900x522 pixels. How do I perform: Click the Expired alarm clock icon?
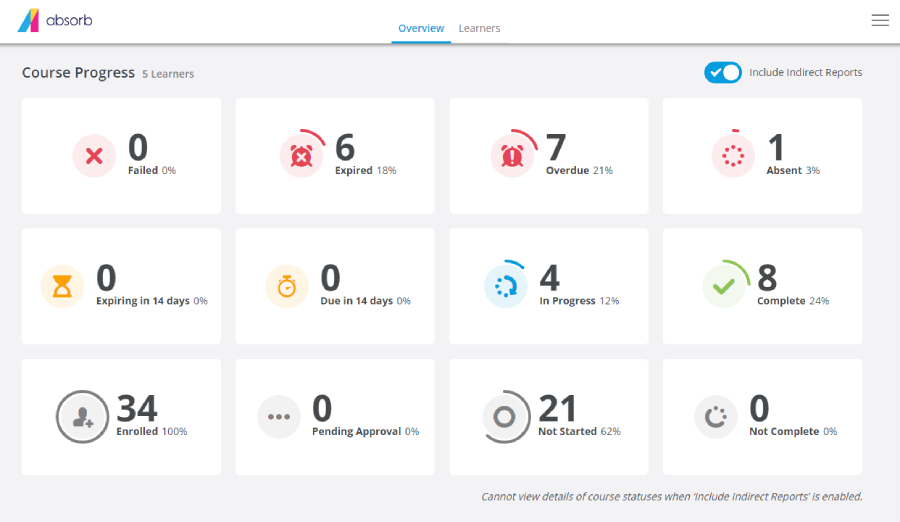tap(301, 156)
